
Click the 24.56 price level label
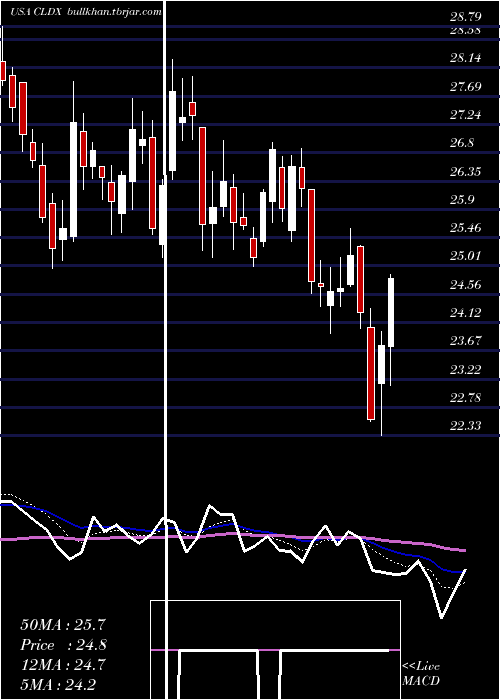pyautogui.click(x=466, y=284)
